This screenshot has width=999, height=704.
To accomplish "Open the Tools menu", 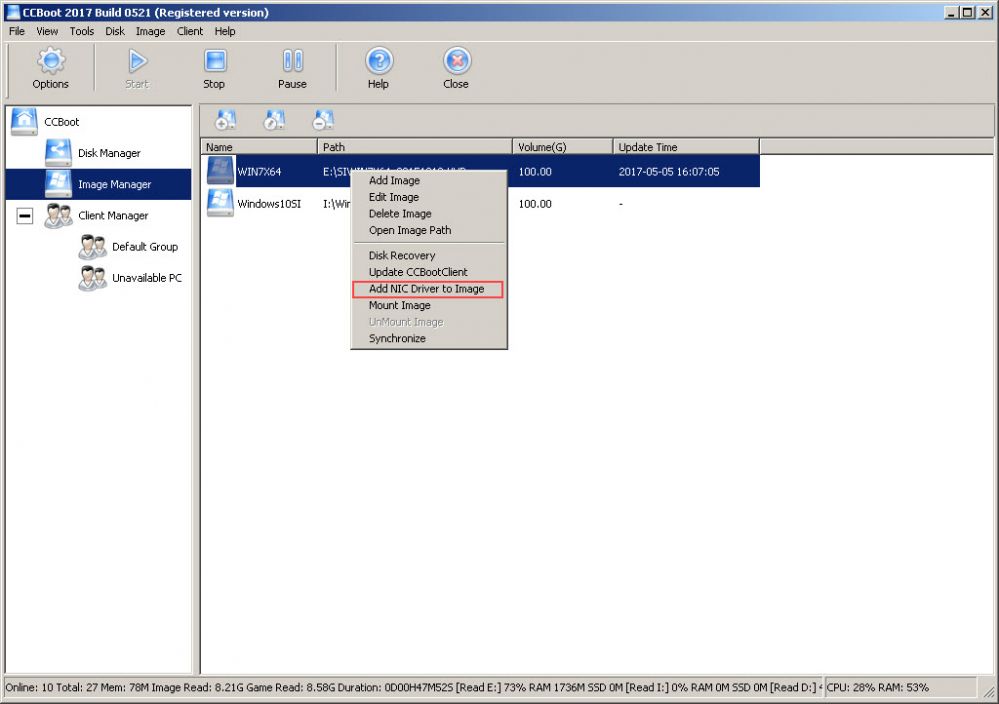I will [82, 31].
